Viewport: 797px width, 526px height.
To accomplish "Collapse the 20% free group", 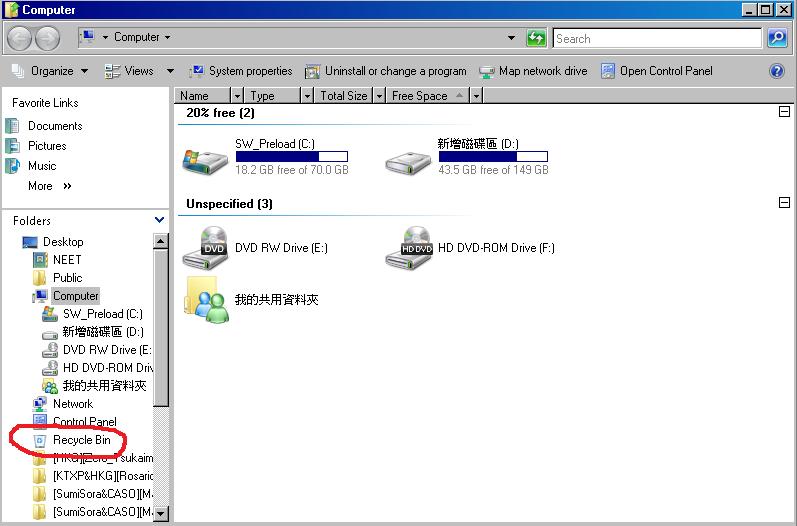I will click(x=784, y=111).
